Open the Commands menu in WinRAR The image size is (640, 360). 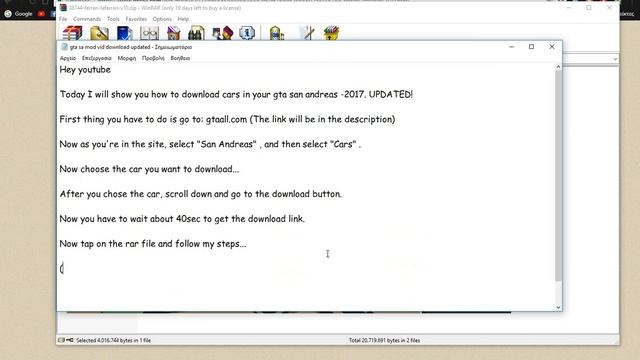pos(87,19)
